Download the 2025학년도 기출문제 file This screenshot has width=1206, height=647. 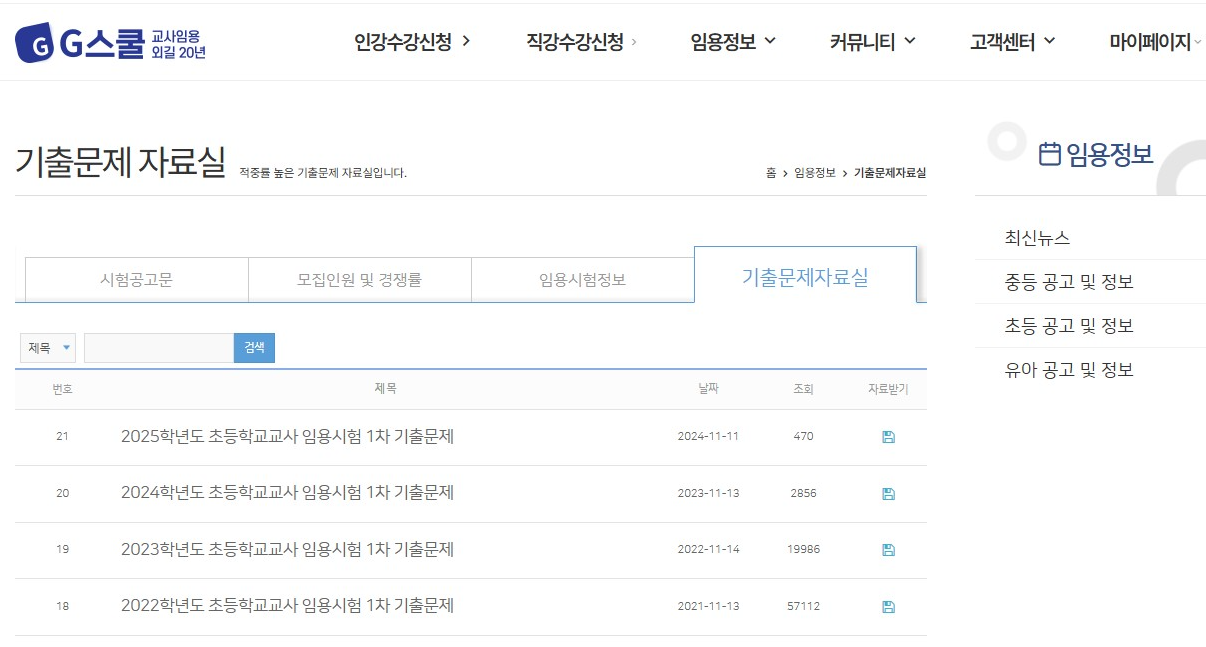[x=887, y=437]
